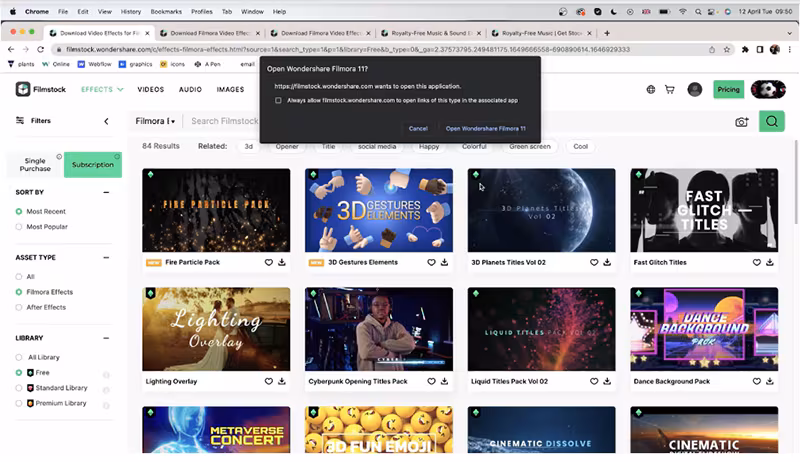Favorite Dance Background Pack heart icon
This screenshot has height=462, width=800.
point(757,381)
